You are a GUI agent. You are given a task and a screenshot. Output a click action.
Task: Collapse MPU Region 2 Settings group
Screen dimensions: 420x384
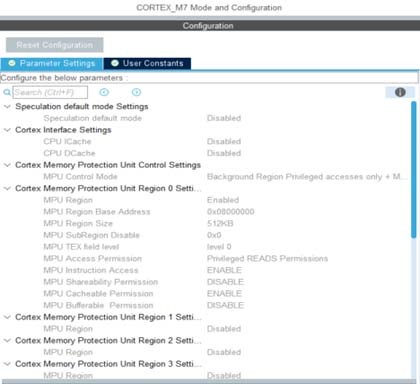coord(7,340)
